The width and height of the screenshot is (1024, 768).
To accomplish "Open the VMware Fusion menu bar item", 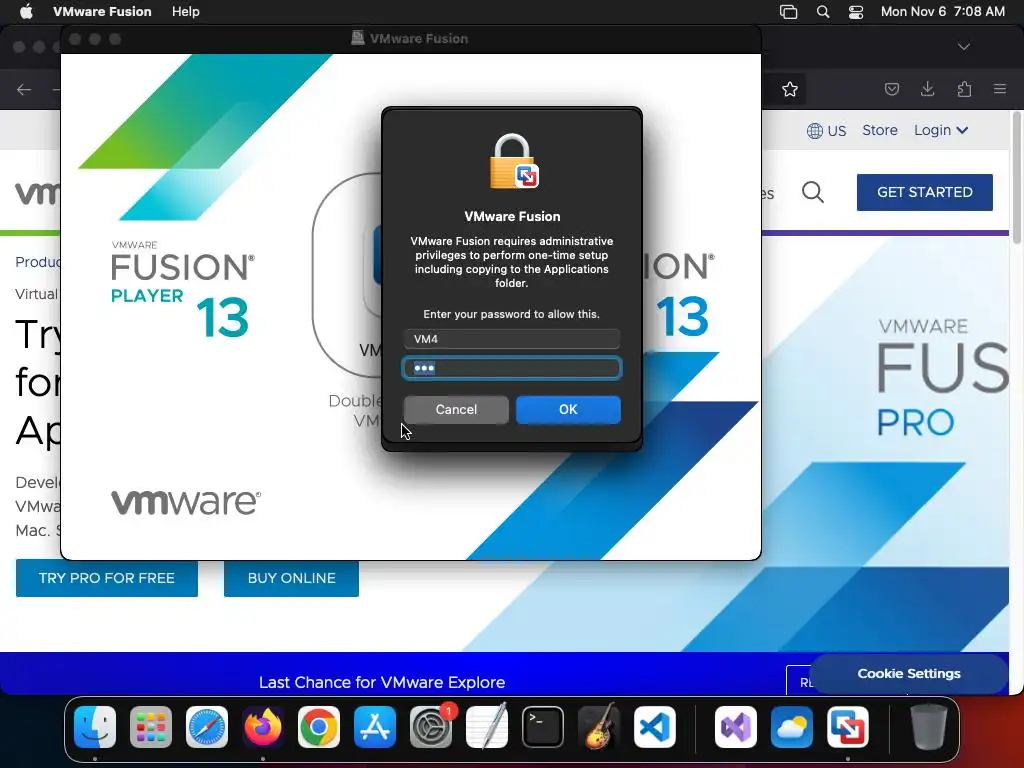I will (102, 12).
